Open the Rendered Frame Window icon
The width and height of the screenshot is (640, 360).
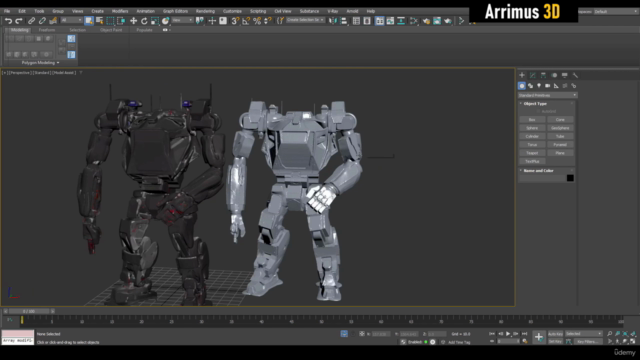pos(437,21)
